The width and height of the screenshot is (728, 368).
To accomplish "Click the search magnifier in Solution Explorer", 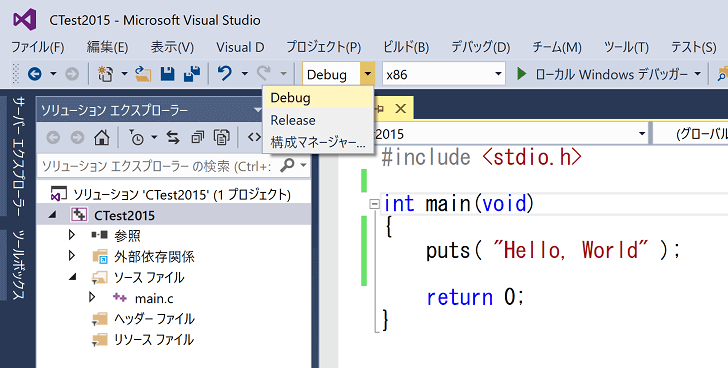I will click(288, 165).
